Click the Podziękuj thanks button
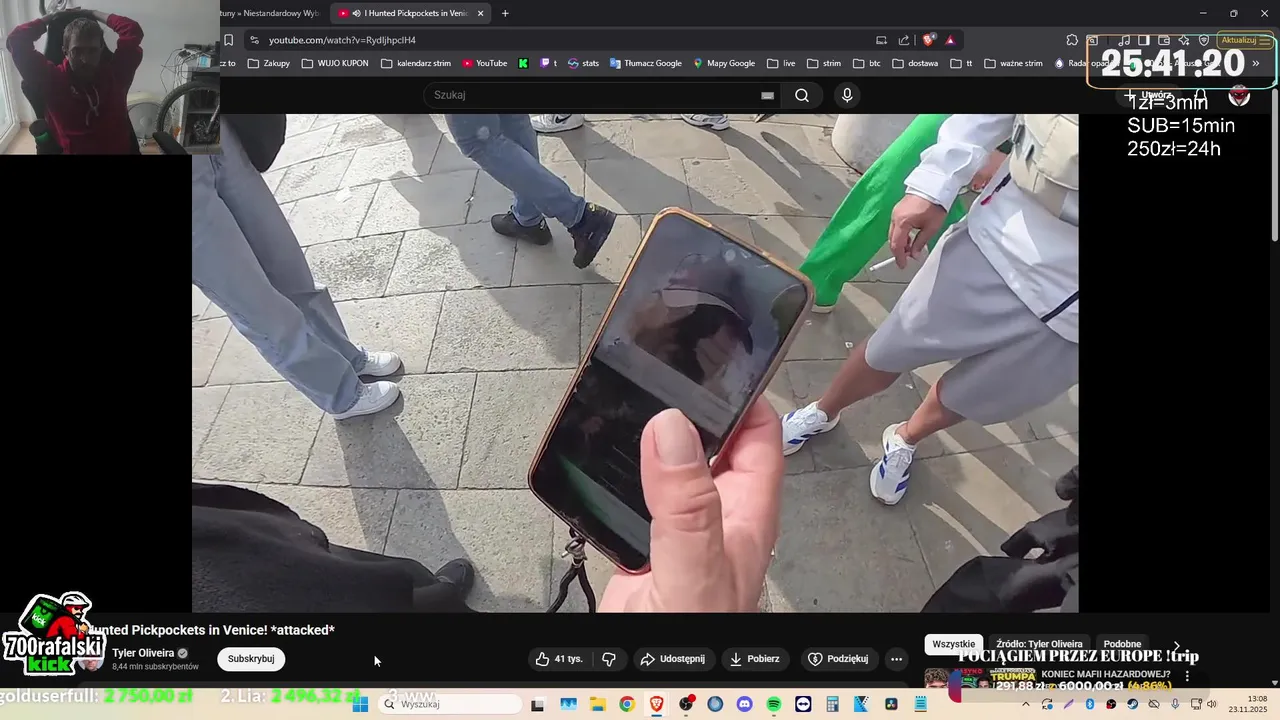The height and width of the screenshot is (720, 1280). 838,659
